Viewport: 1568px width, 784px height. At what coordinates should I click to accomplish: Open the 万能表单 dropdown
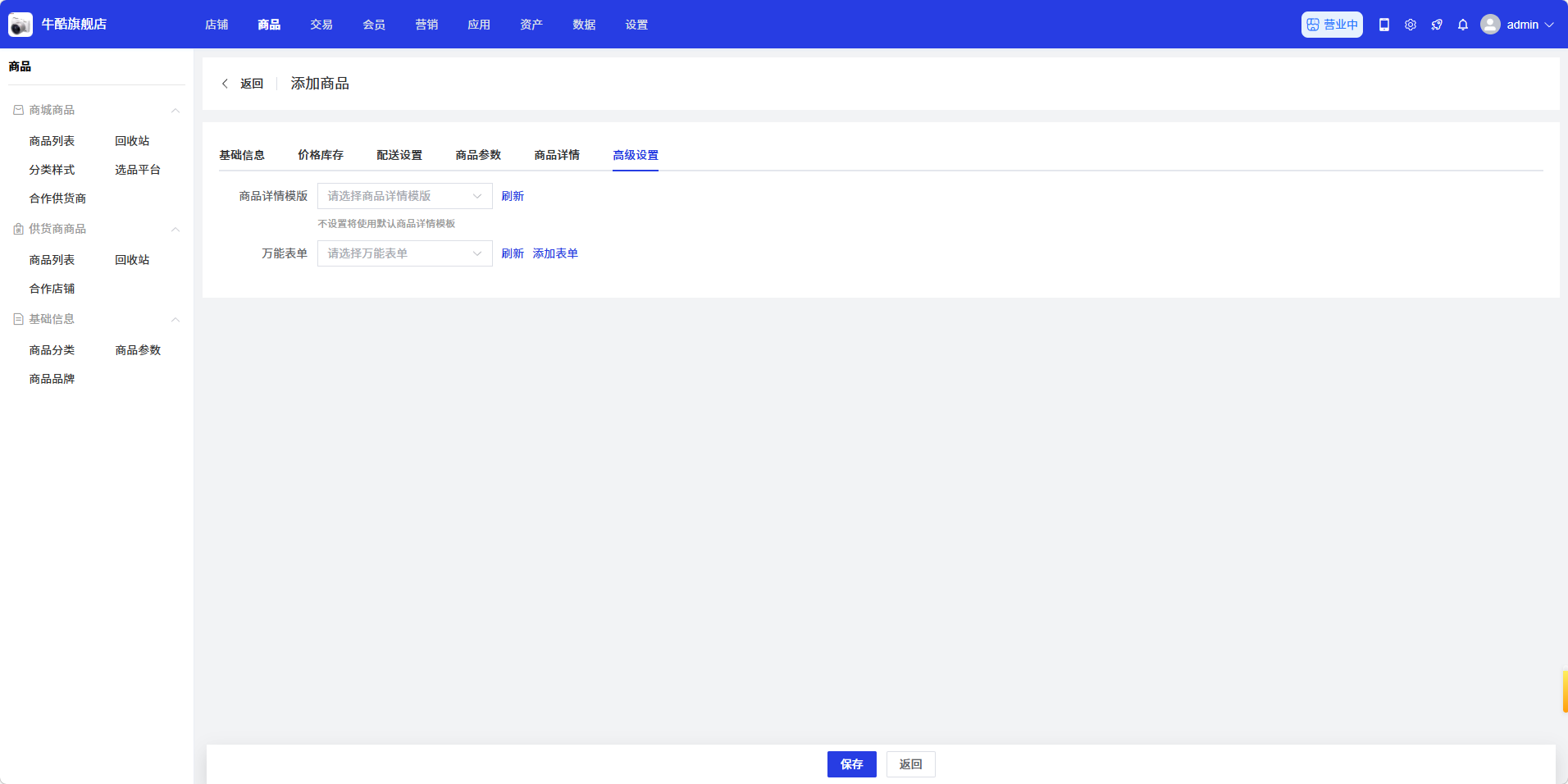click(404, 253)
